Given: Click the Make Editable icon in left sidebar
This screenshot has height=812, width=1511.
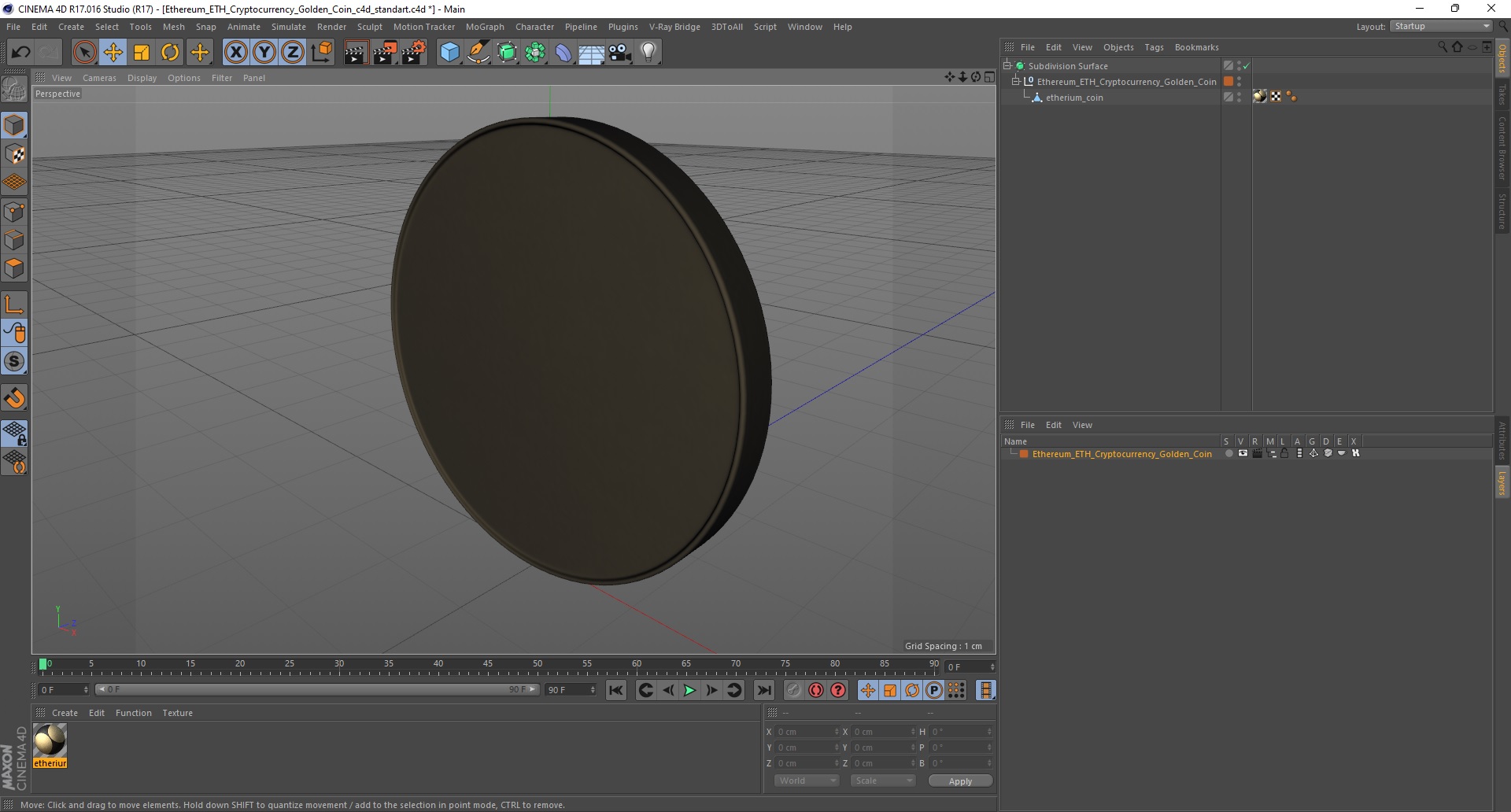Looking at the screenshot, I should pyautogui.click(x=14, y=90).
